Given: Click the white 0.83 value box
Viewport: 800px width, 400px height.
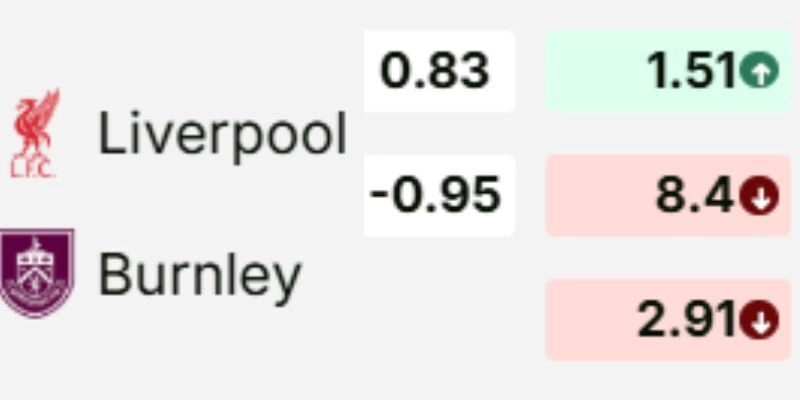Looking at the screenshot, I should (438, 71).
